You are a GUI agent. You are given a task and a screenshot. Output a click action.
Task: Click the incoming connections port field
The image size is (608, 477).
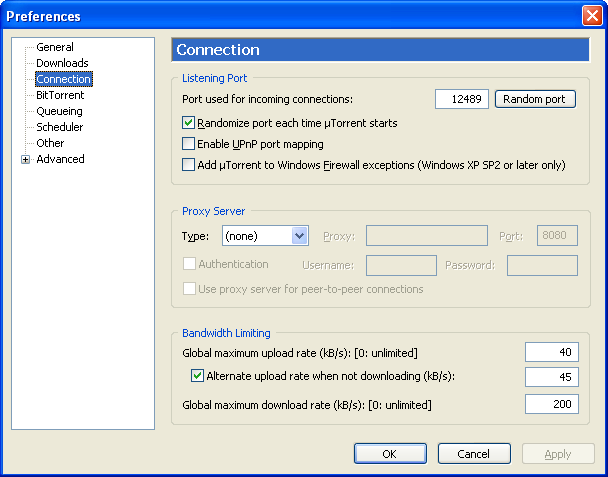click(x=462, y=99)
